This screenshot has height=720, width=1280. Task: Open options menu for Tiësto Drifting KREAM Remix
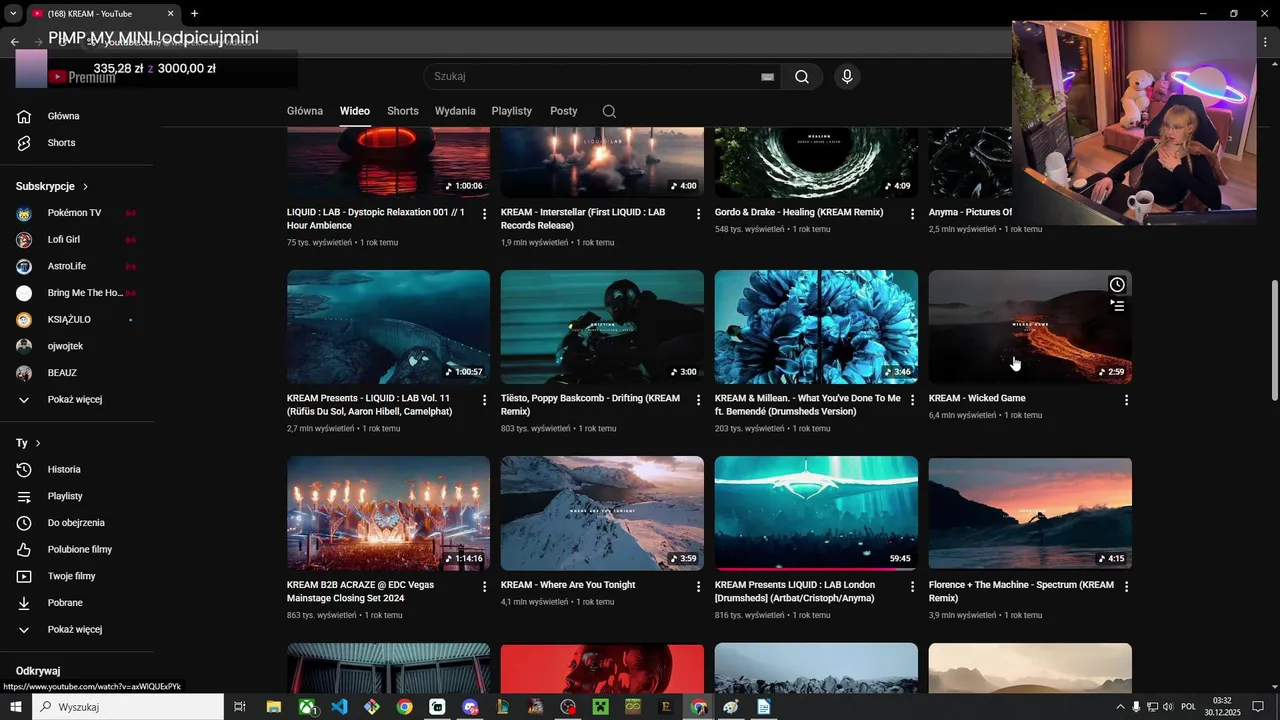coord(698,400)
